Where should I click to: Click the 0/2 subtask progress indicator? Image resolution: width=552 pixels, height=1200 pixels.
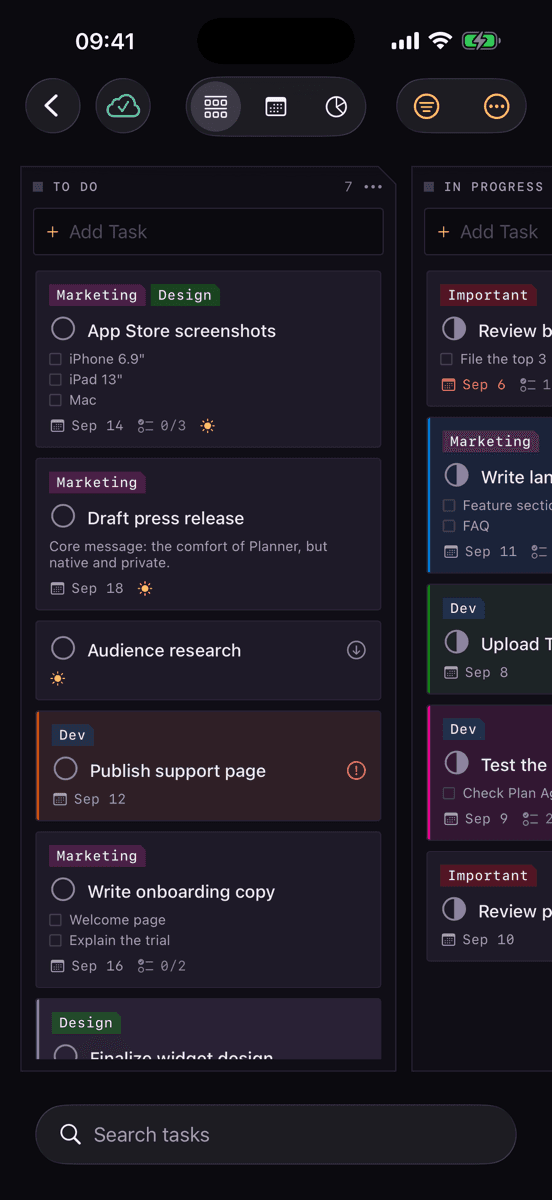pyautogui.click(x=162, y=966)
